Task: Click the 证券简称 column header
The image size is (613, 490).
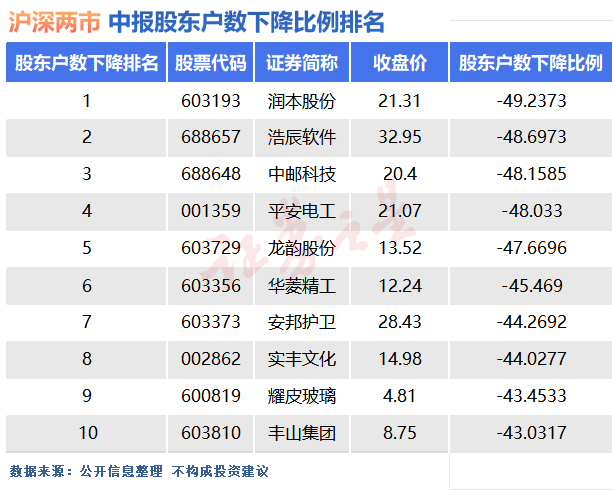Action: 302,63
